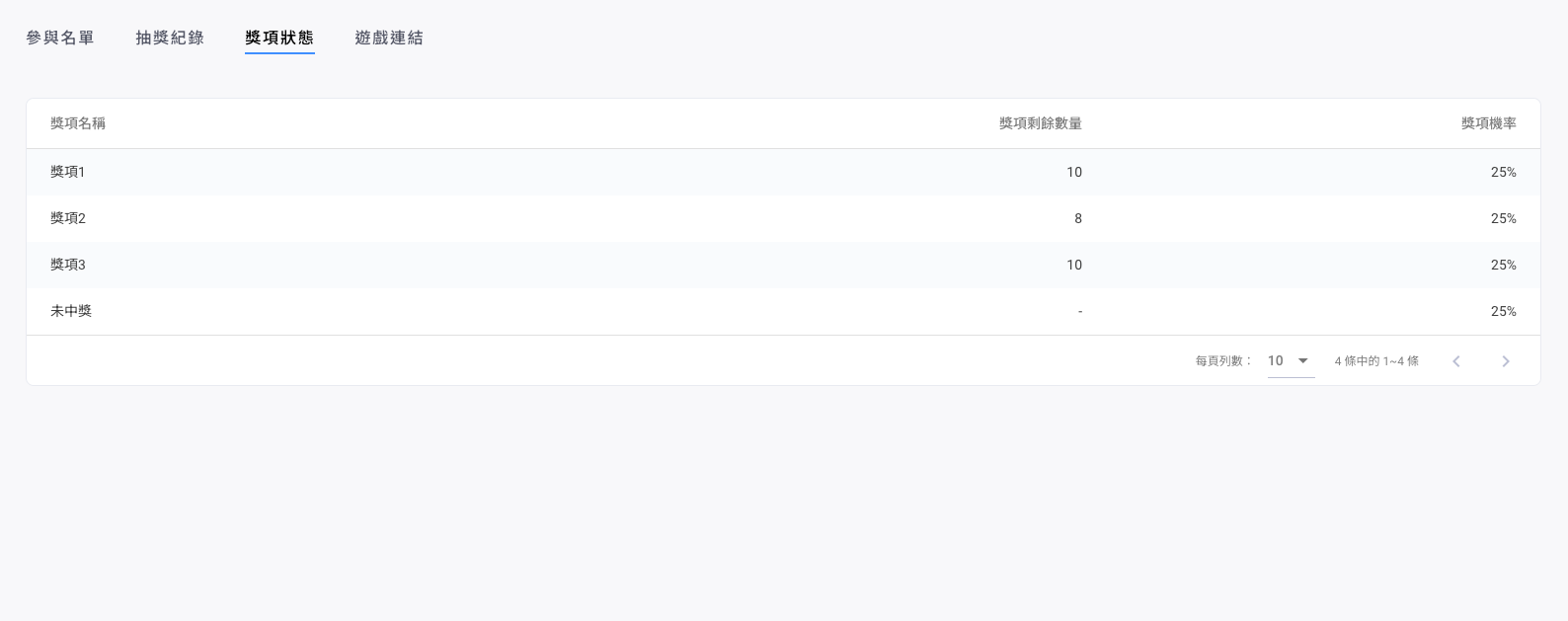Go to the 遊戲連結 tab
The image size is (1568, 621).
[389, 38]
